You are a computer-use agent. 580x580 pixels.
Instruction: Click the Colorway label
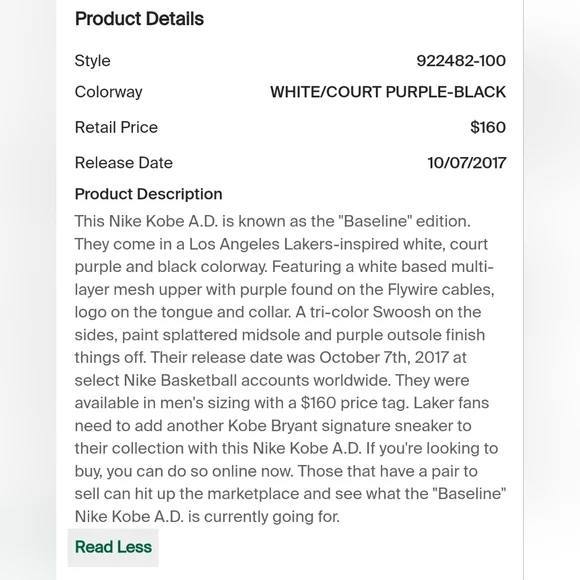click(x=108, y=92)
